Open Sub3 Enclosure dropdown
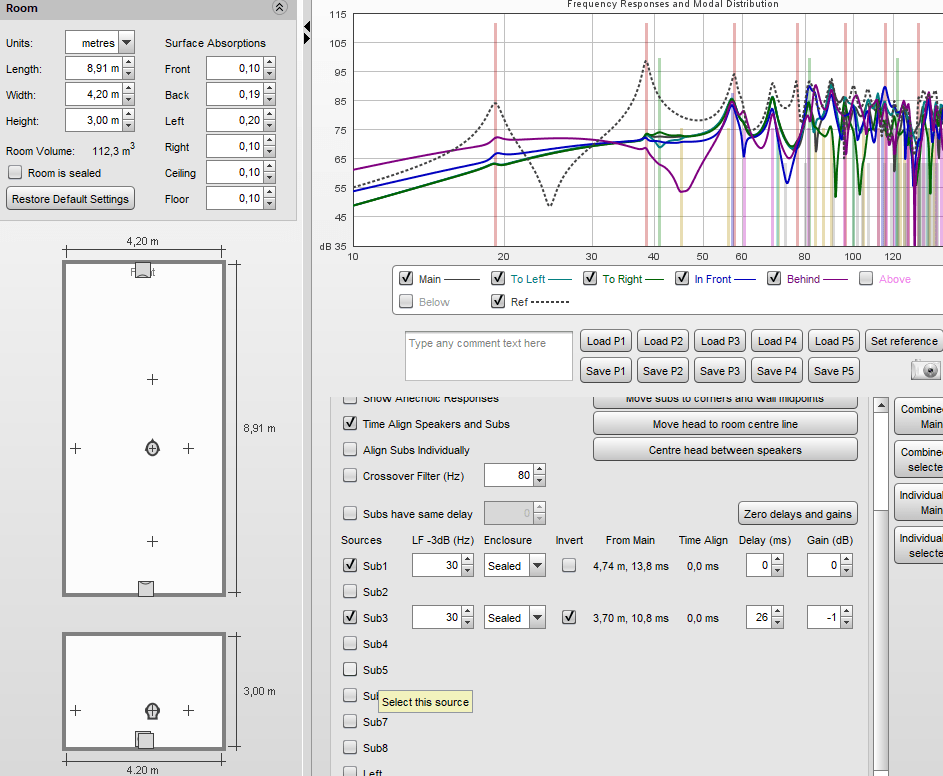The height and width of the screenshot is (776, 943). click(x=538, y=617)
